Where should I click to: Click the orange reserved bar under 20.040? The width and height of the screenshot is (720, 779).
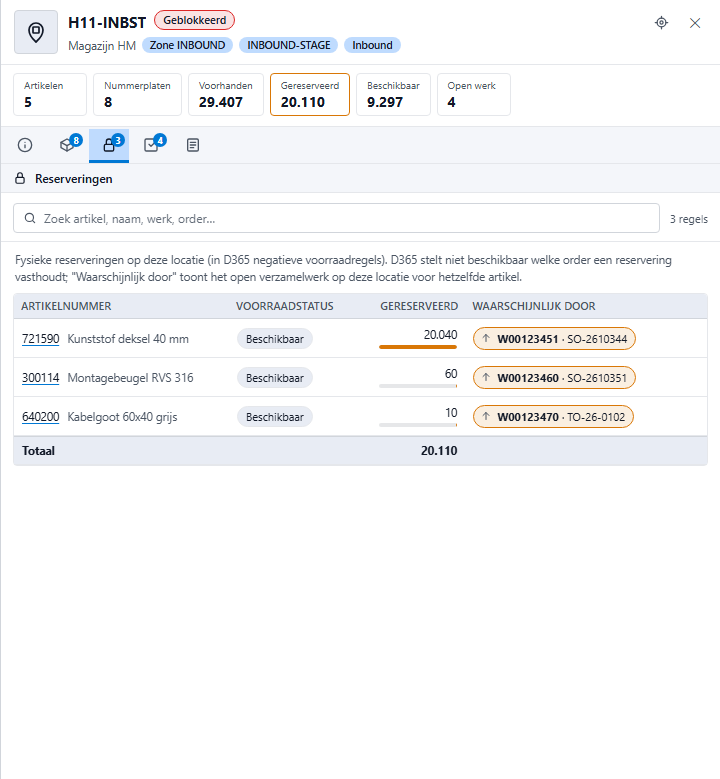(418, 347)
